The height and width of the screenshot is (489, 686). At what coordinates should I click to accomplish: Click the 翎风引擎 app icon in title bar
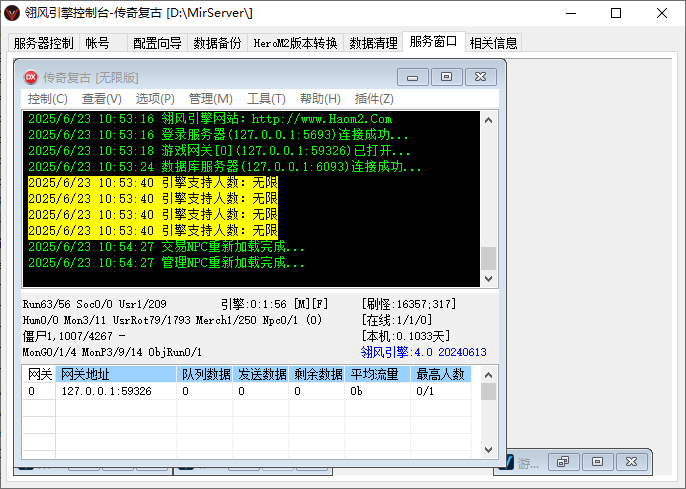pos(12,14)
